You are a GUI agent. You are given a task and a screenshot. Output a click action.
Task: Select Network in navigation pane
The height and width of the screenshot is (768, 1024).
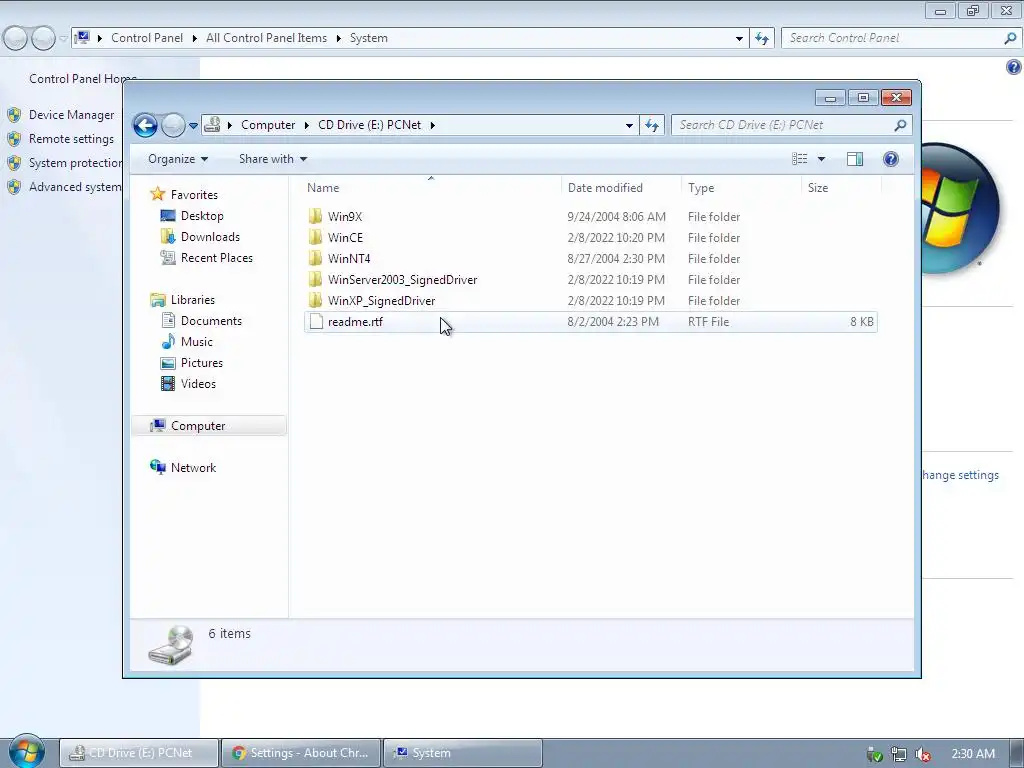coord(193,468)
